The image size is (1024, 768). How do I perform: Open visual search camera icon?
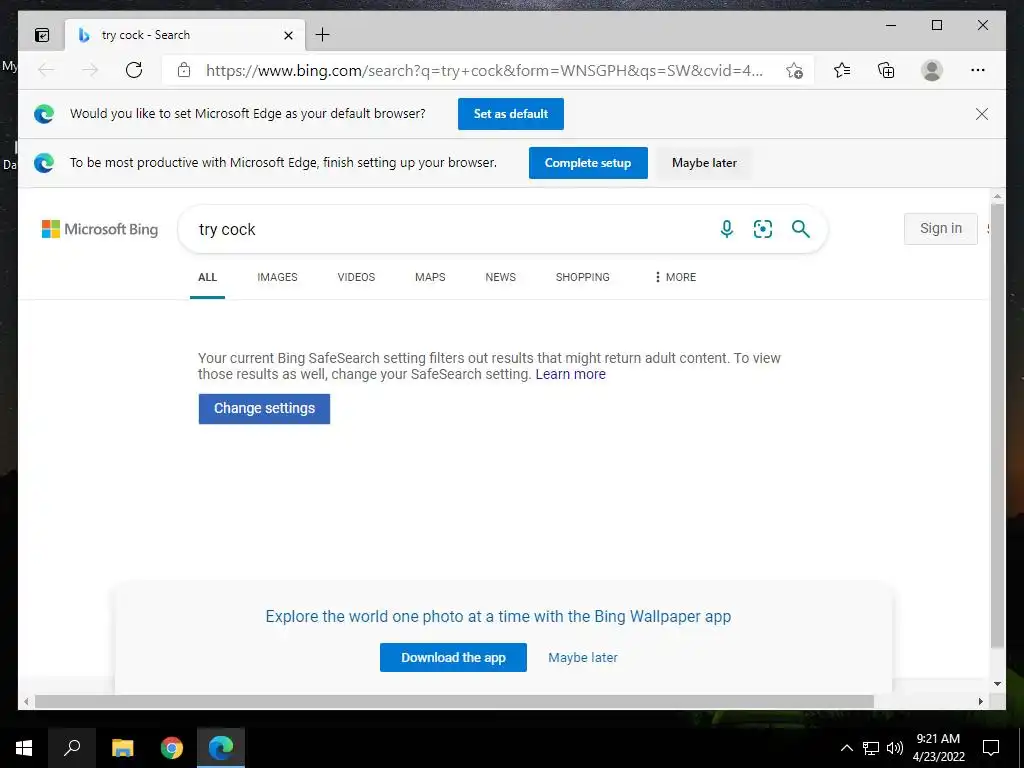click(x=763, y=229)
